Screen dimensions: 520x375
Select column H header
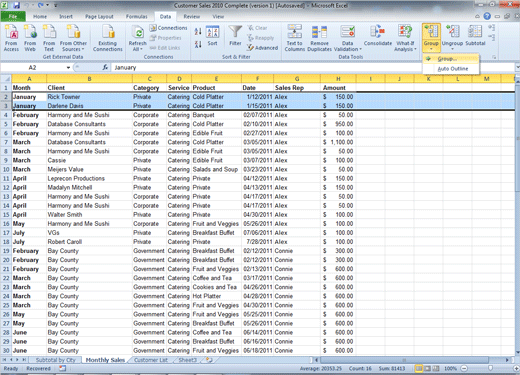coord(338,79)
